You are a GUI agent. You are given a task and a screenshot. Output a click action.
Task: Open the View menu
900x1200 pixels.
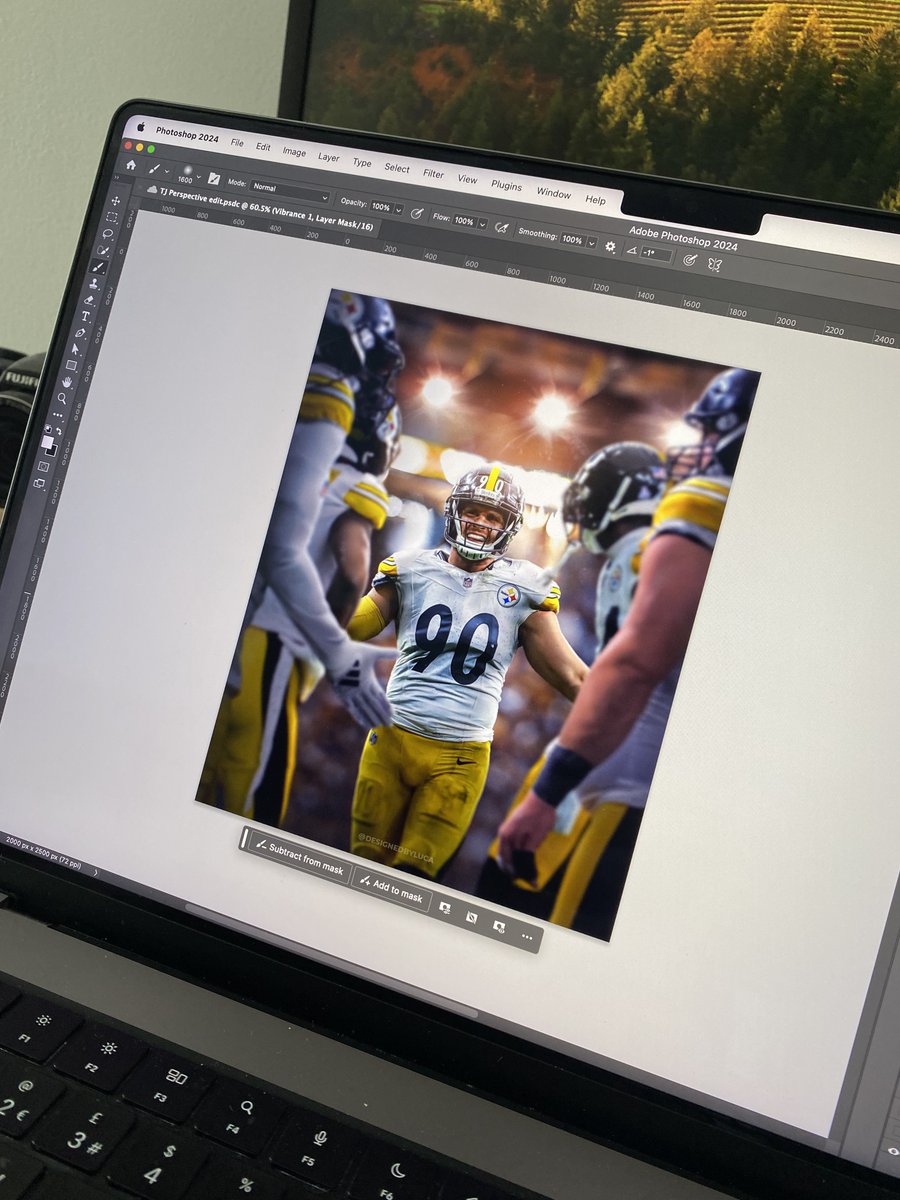click(467, 178)
